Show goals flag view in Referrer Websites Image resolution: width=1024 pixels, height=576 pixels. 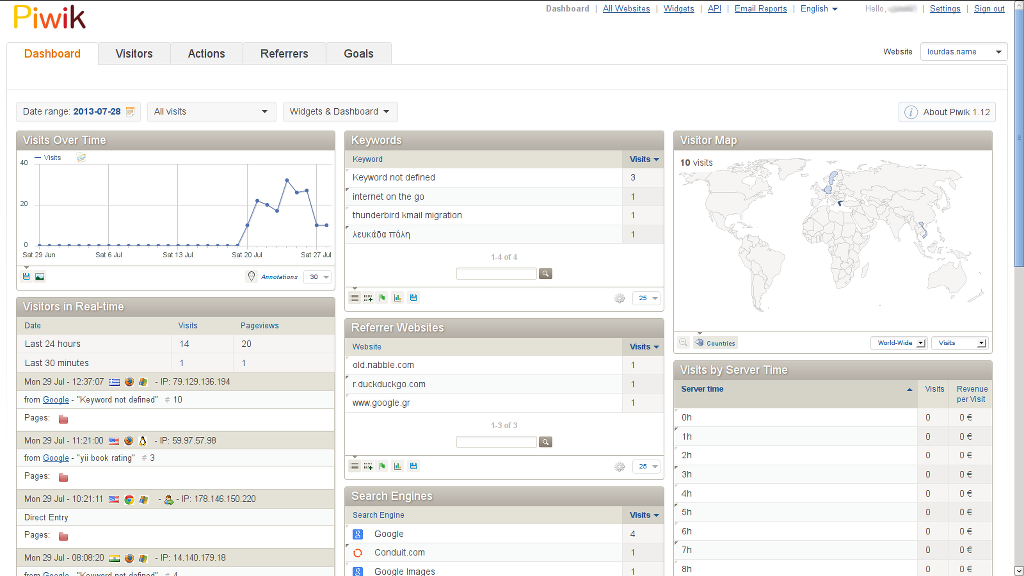[x=382, y=466]
